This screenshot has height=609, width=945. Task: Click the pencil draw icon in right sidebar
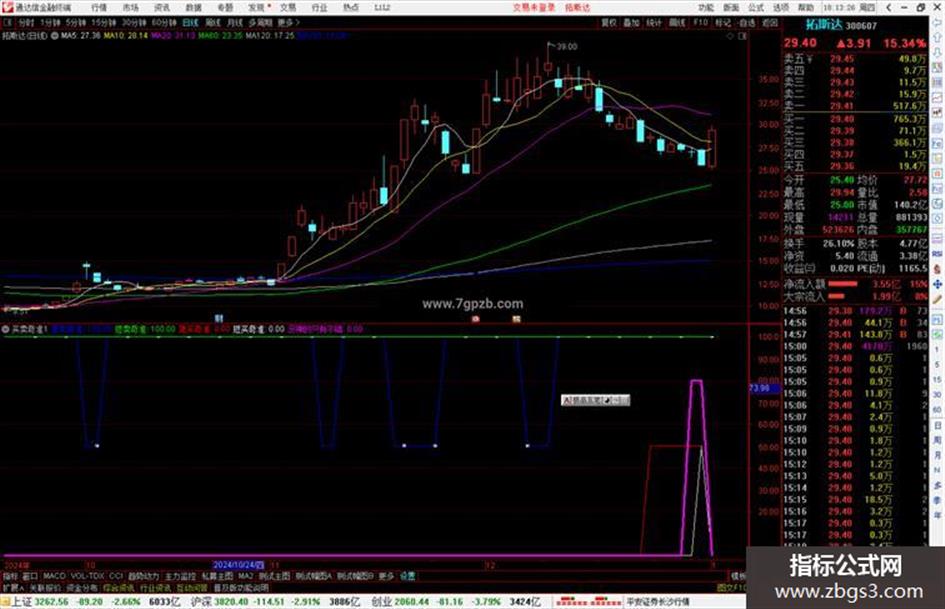point(937,299)
